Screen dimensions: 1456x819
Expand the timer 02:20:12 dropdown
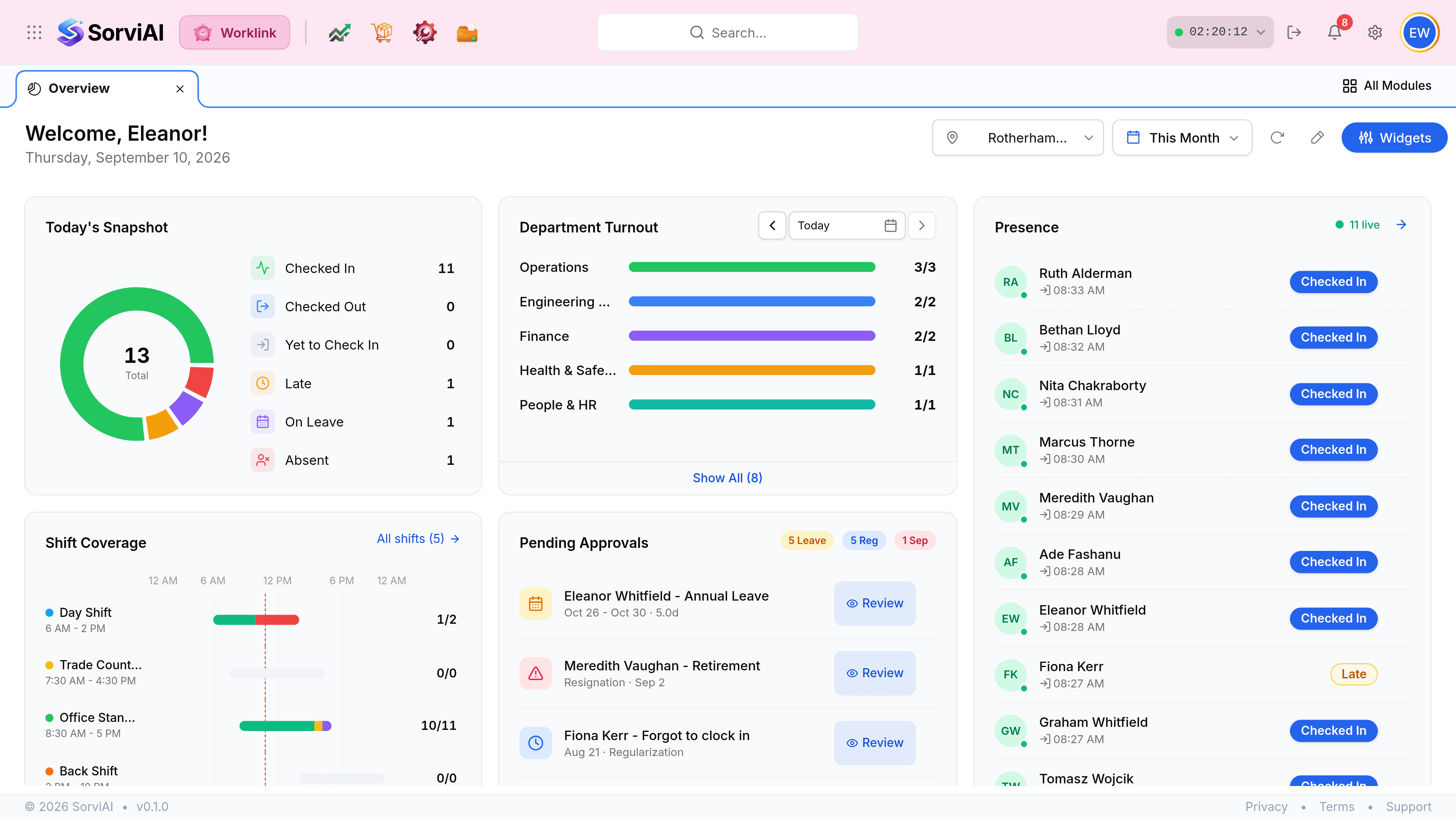tap(1220, 32)
